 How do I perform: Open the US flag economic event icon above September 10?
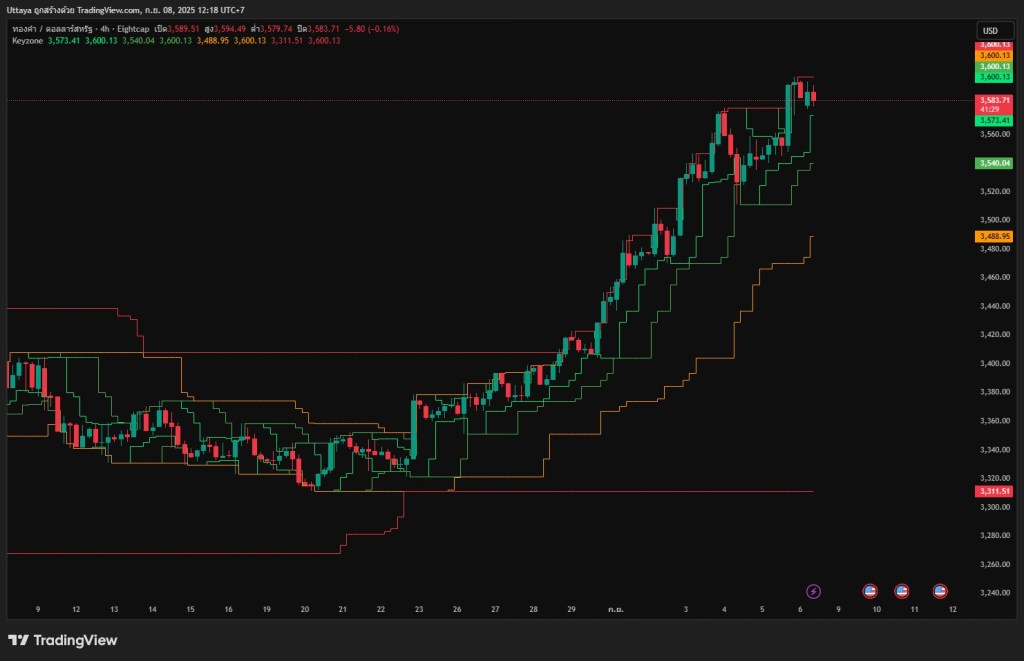(x=868, y=590)
